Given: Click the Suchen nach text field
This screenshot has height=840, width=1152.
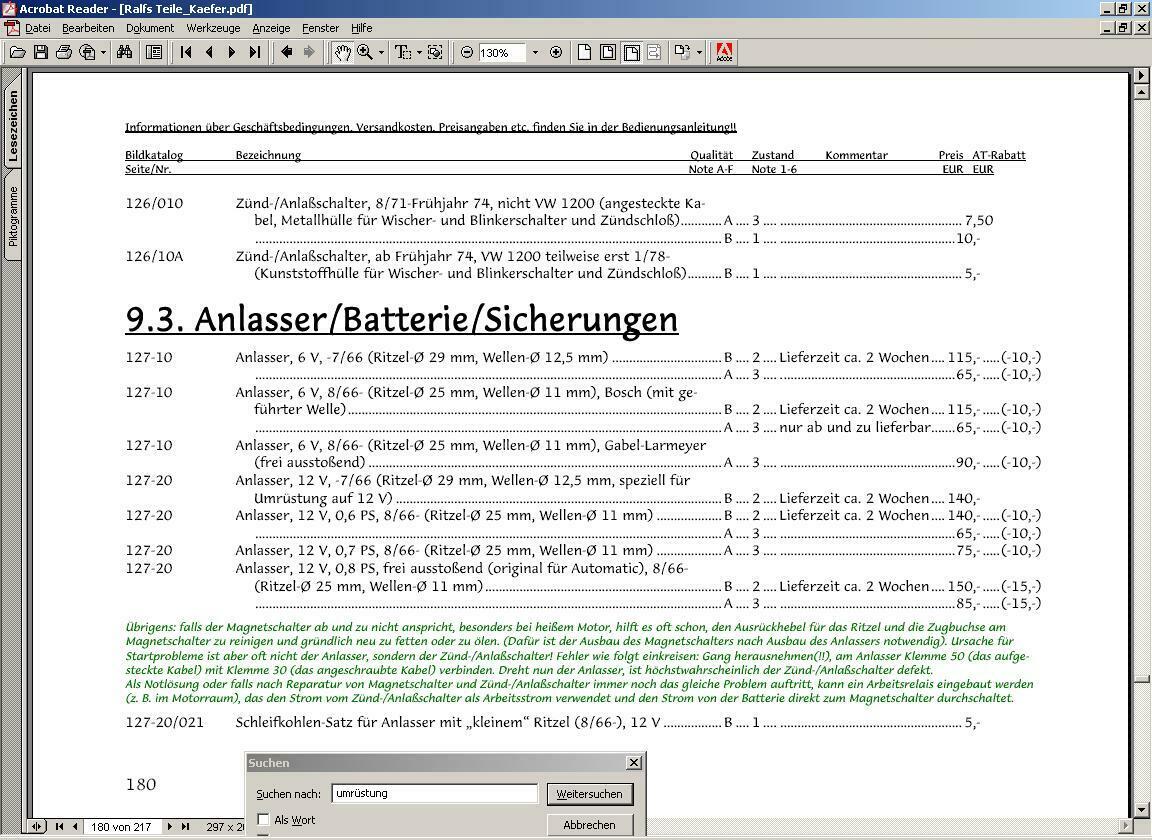Looking at the screenshot, I should (435, 794).
